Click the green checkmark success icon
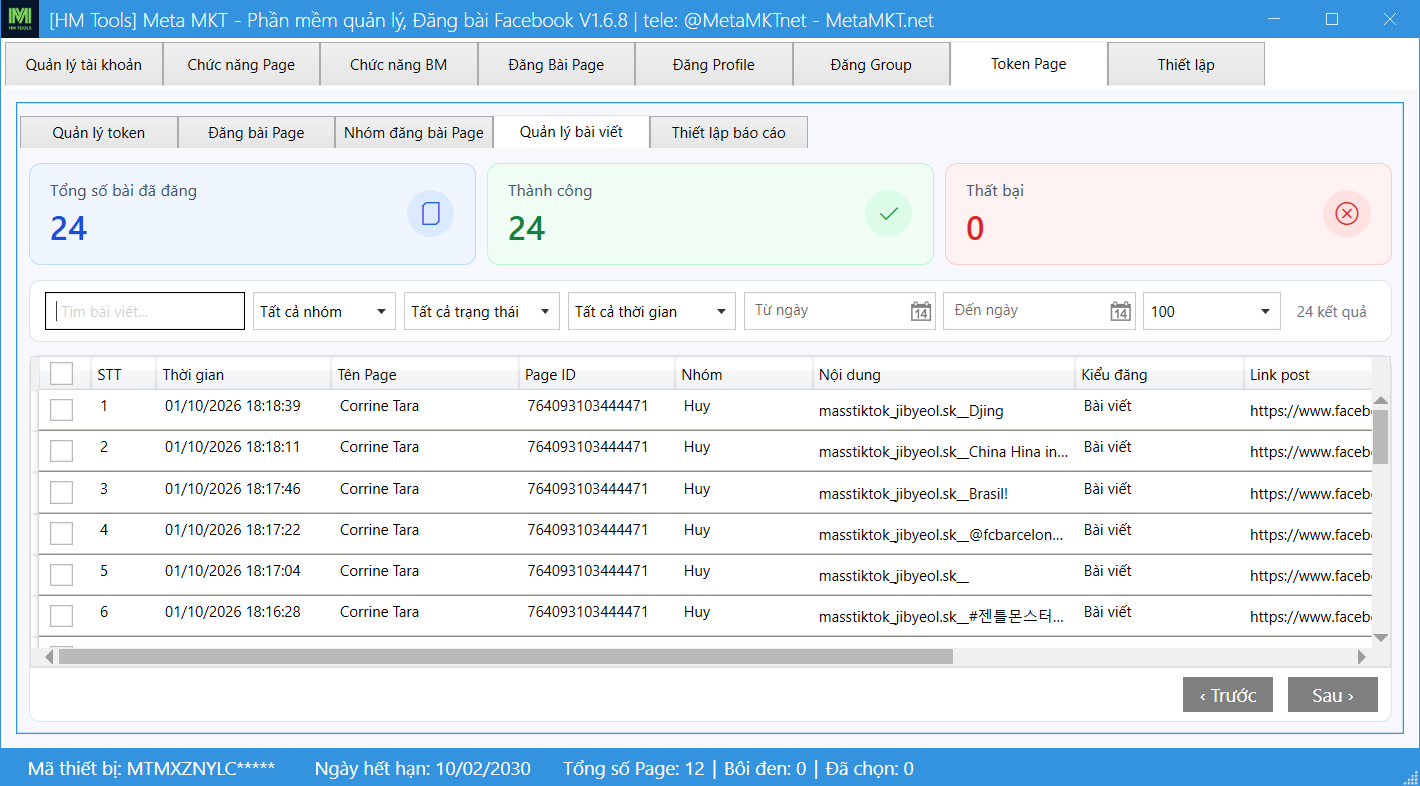 pyautogui.click(x=888, y=213)
